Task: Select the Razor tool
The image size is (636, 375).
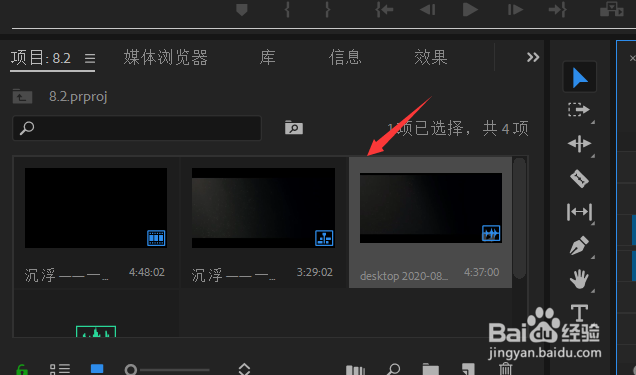Action: click(x=579, y=178)
